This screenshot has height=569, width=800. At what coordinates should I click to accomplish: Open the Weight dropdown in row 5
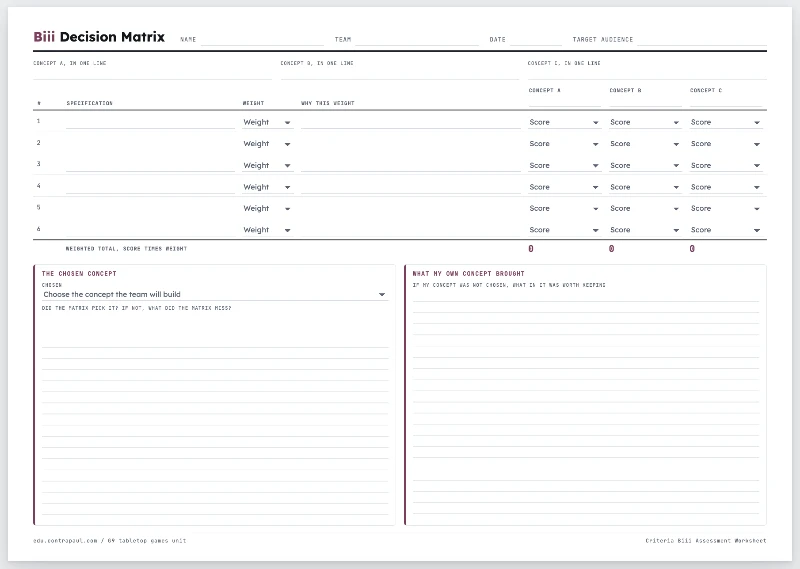267,208
